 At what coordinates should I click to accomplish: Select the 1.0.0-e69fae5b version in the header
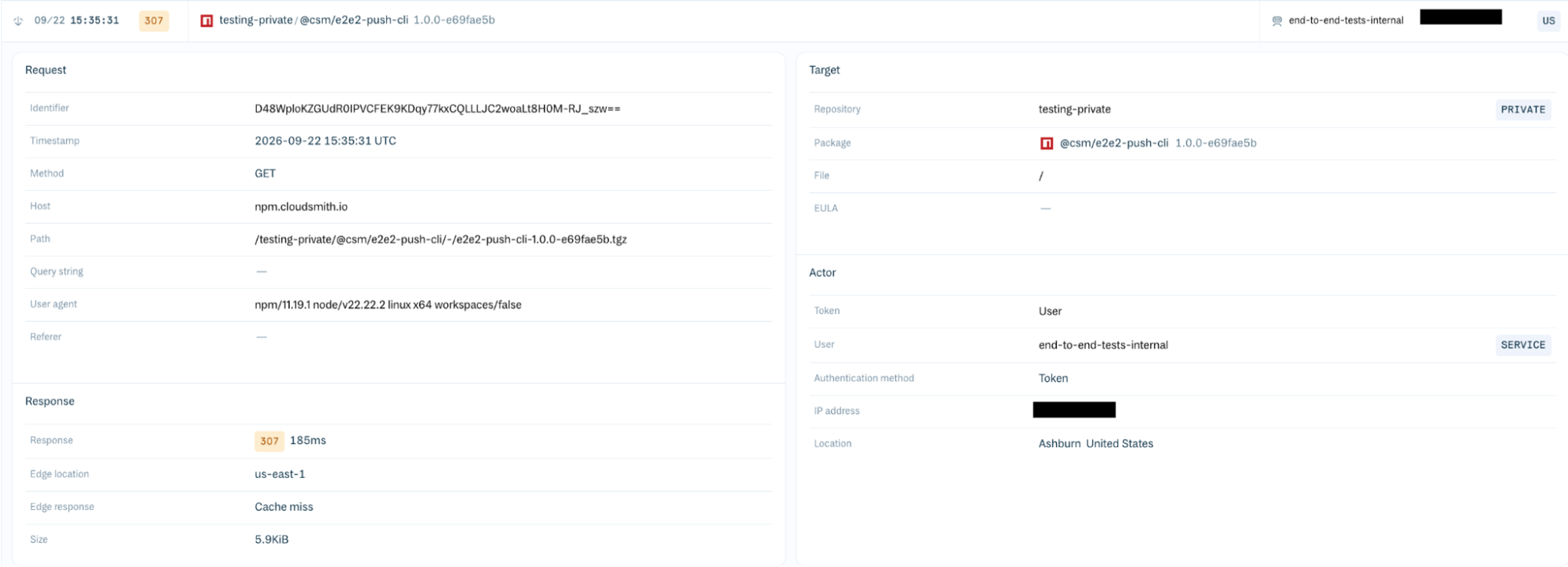tap(454, 20)
